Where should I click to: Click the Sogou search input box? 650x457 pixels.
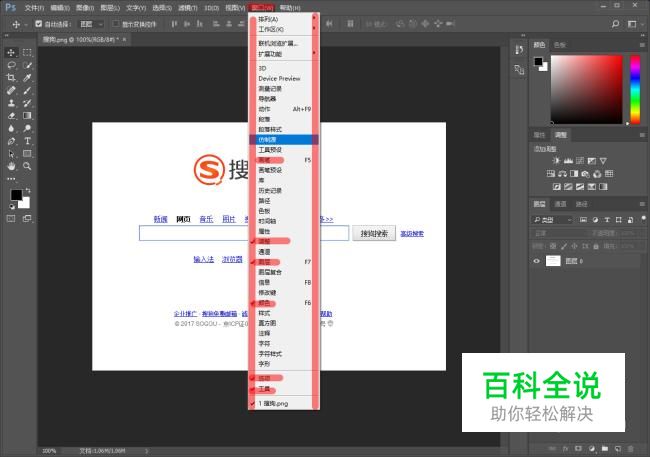pos(244,233)
